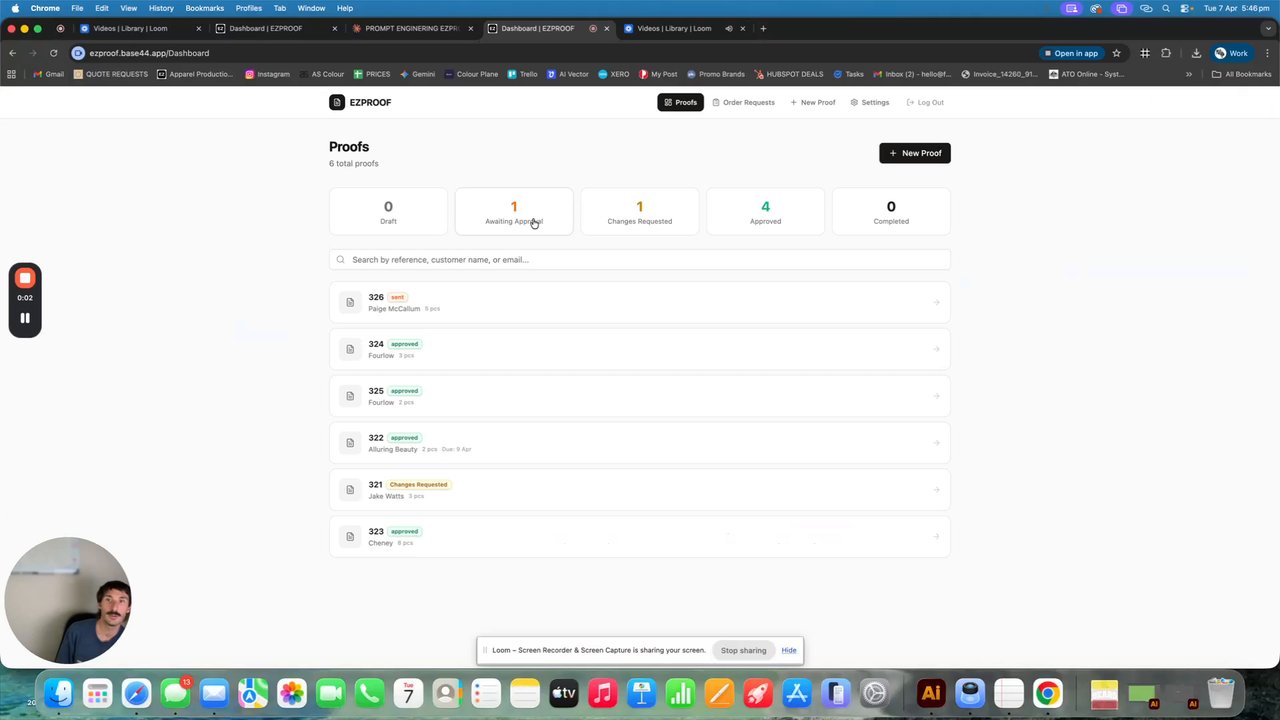Screen dimensions: 1280x720
Task: Open a new Chrome tab
Action: pyautogui.click(x=763, y=28)
